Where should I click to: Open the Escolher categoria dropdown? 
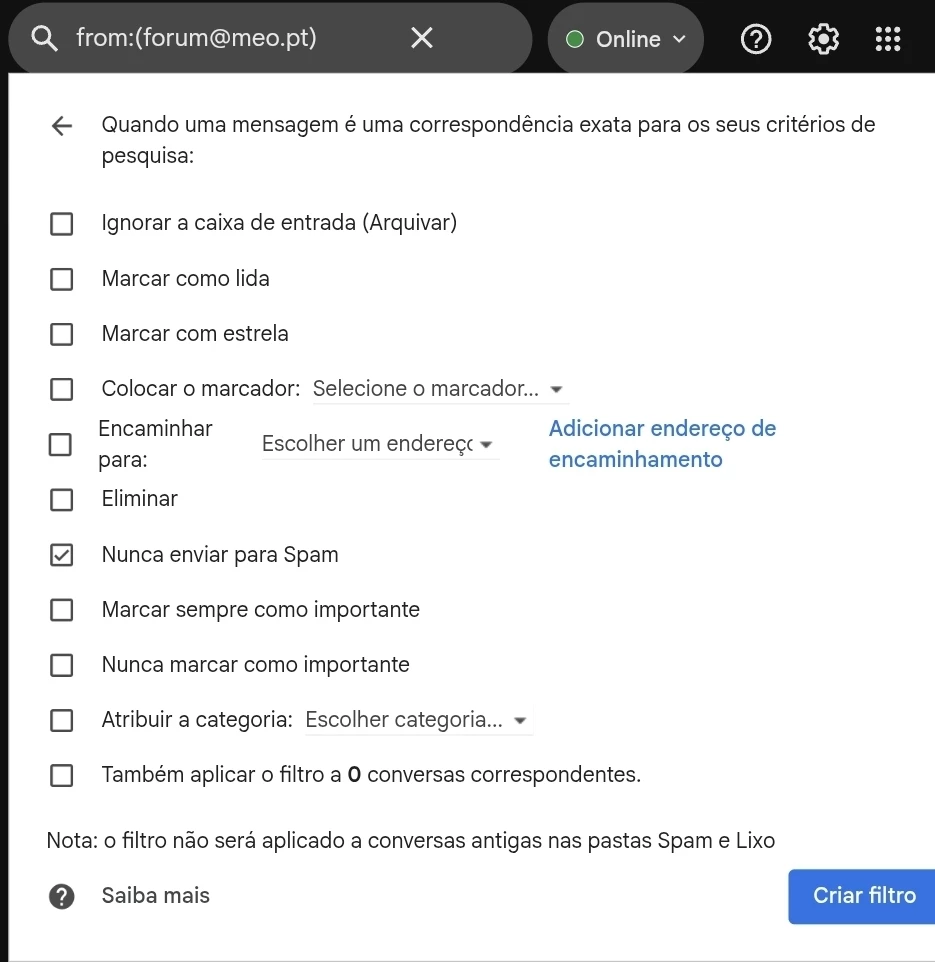point(419,720)
